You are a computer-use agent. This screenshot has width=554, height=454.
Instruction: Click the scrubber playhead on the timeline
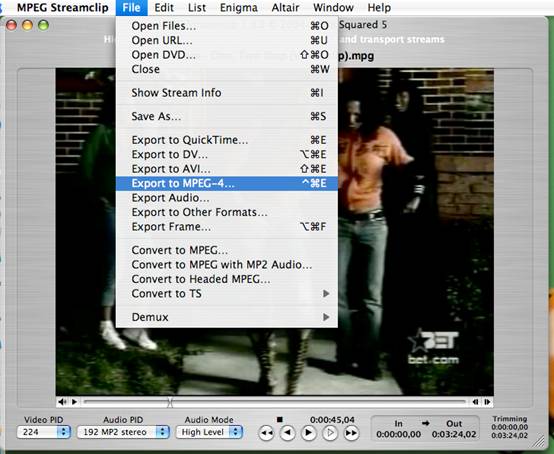[170, 402]
